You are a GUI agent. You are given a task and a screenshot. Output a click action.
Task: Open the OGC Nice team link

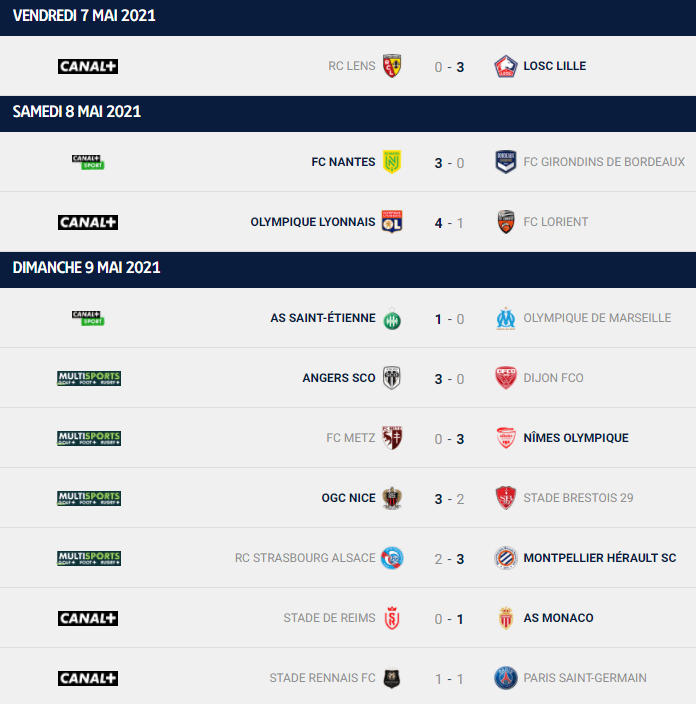click(x=348, y=498)
